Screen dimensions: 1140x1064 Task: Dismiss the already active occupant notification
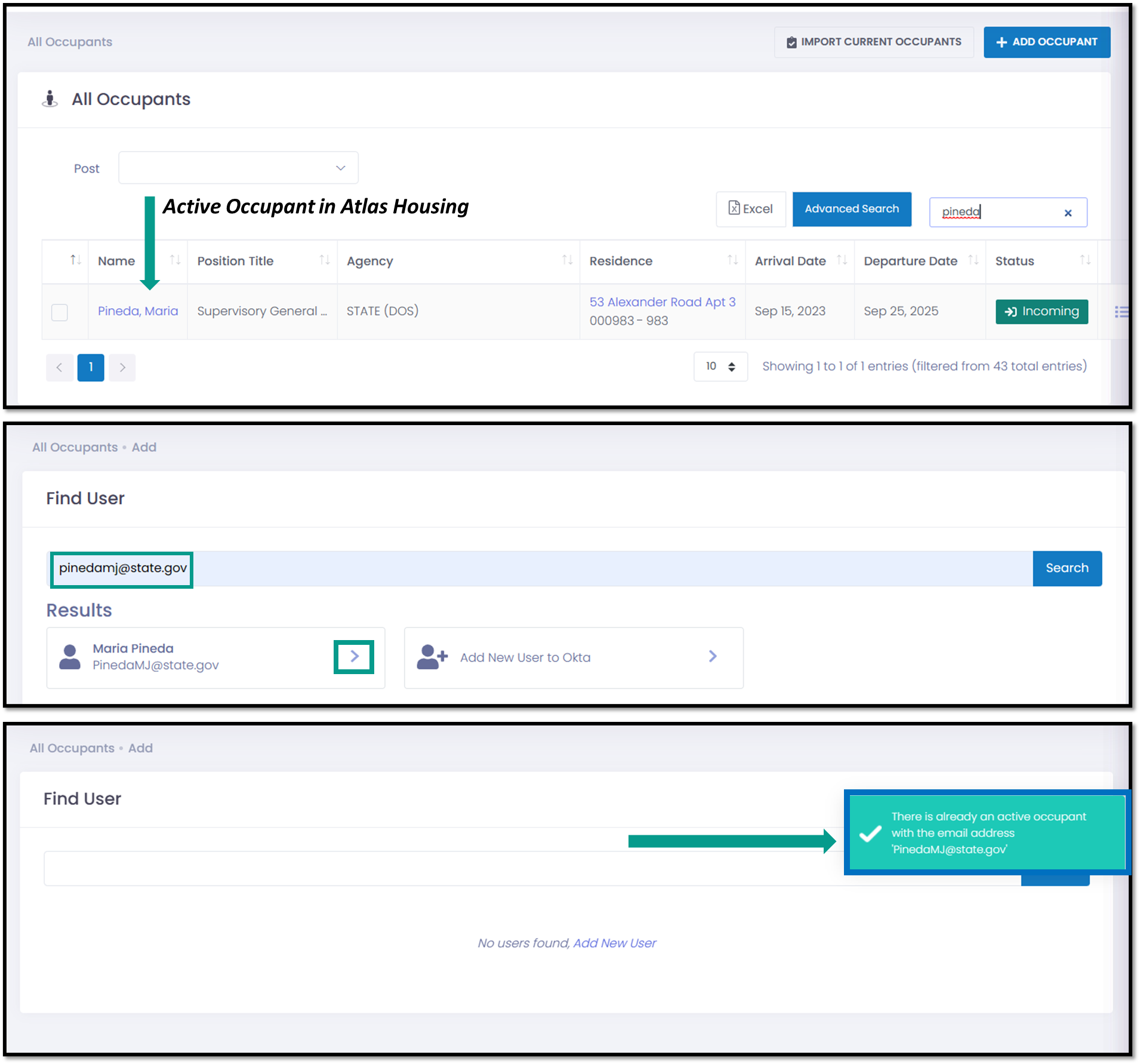click(987, 832)
